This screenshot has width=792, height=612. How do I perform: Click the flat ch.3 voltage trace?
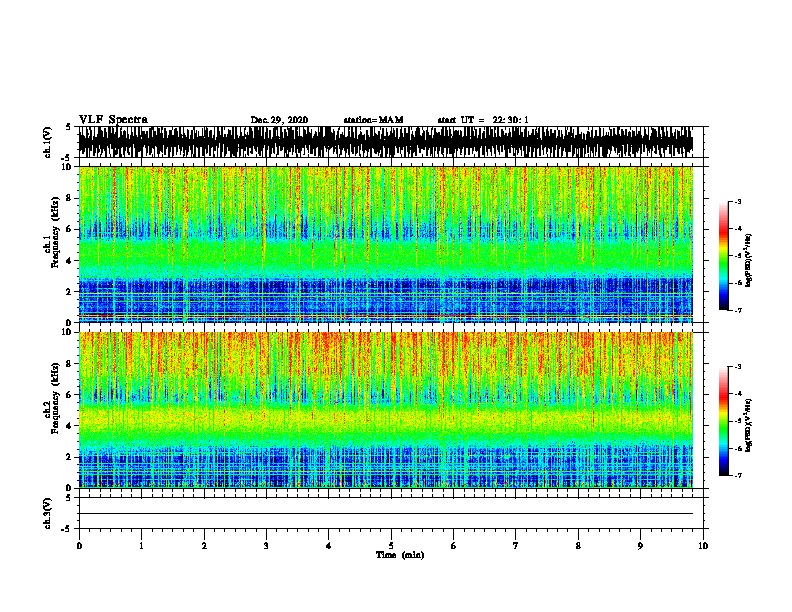click(386, 514)
